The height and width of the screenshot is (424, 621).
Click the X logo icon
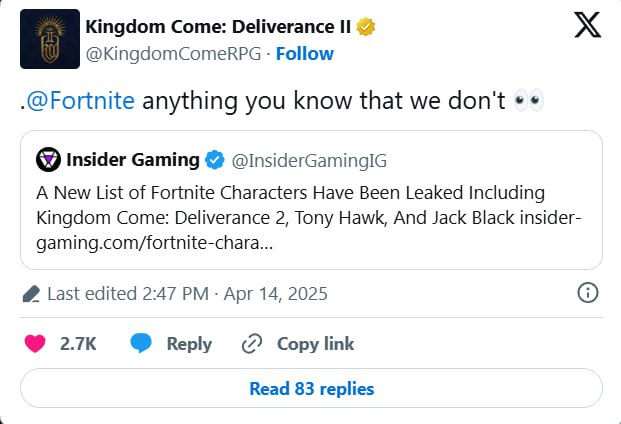tap(587, 26)
